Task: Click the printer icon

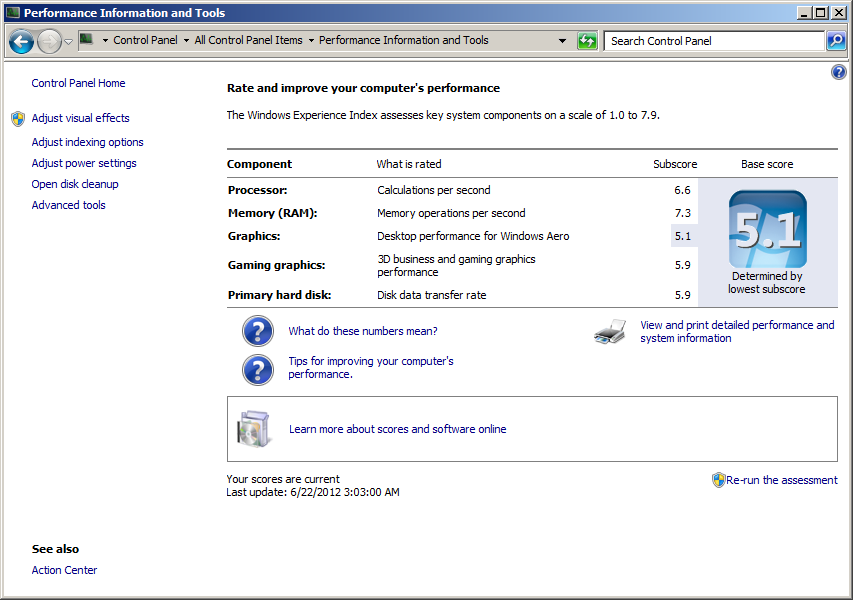Action: coord(610,332)
